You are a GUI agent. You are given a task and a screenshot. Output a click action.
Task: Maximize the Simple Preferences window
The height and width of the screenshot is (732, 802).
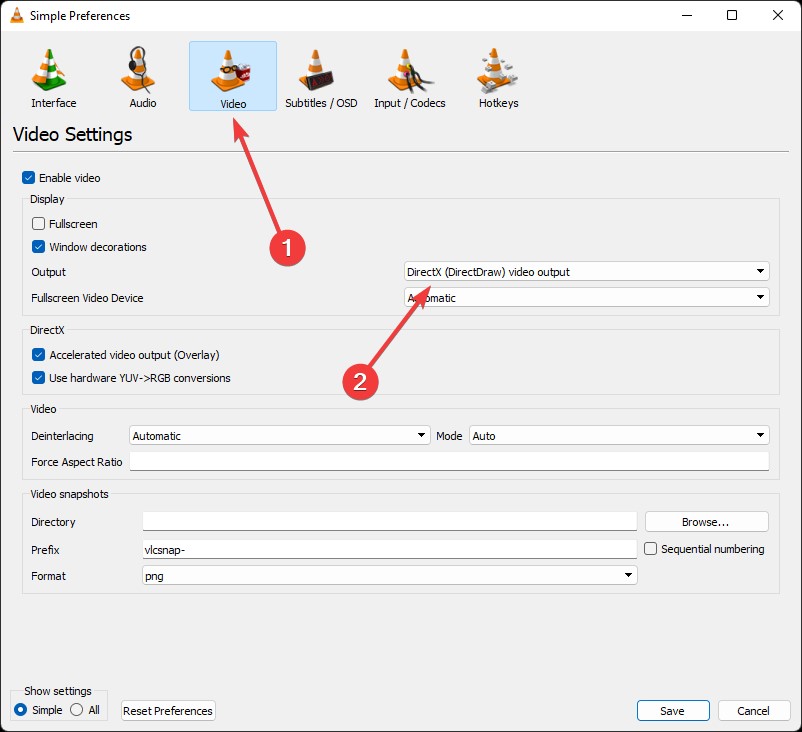coord(732,15)
